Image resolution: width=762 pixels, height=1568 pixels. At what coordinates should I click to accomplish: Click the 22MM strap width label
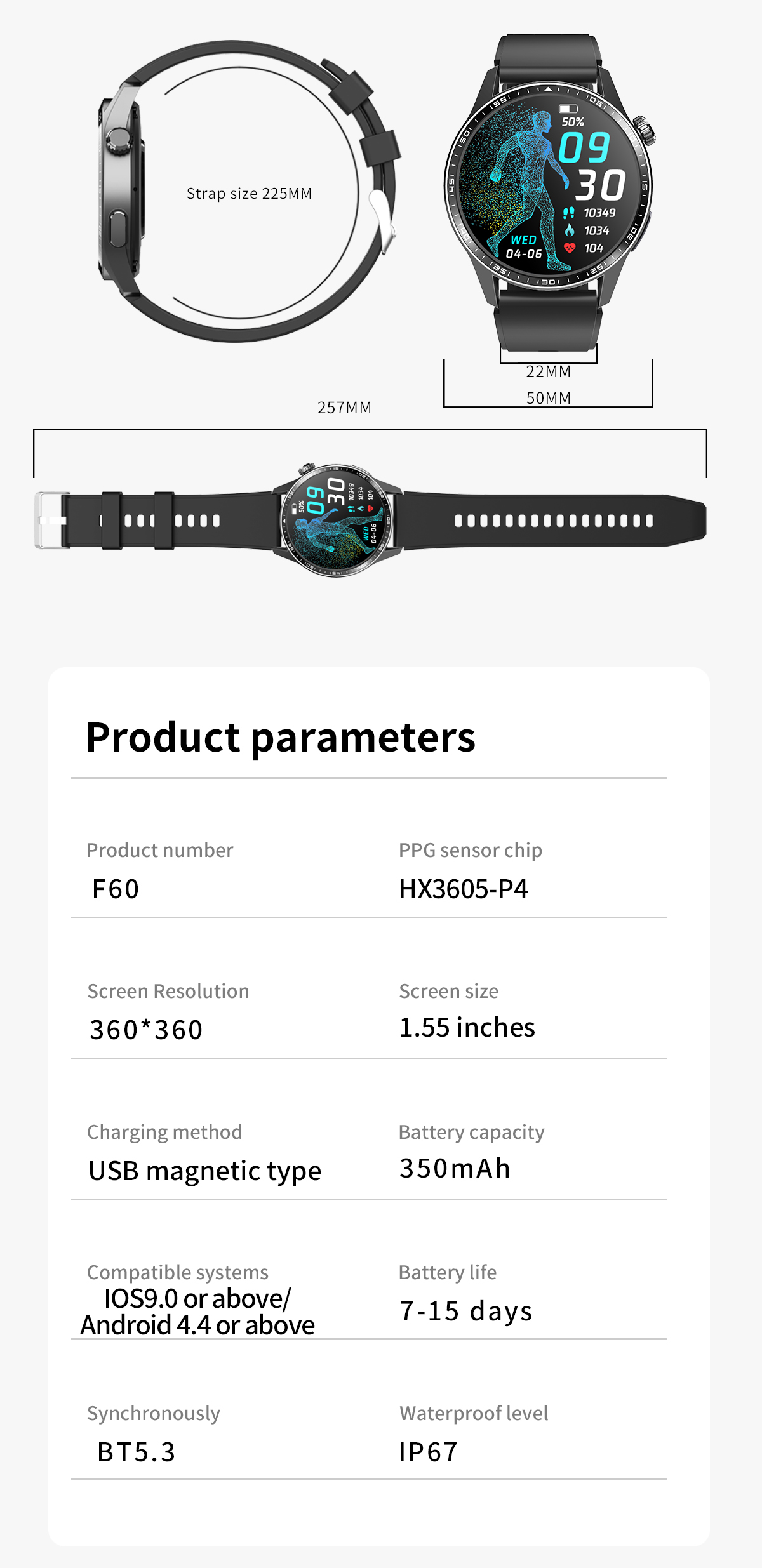tap(548, 371)
